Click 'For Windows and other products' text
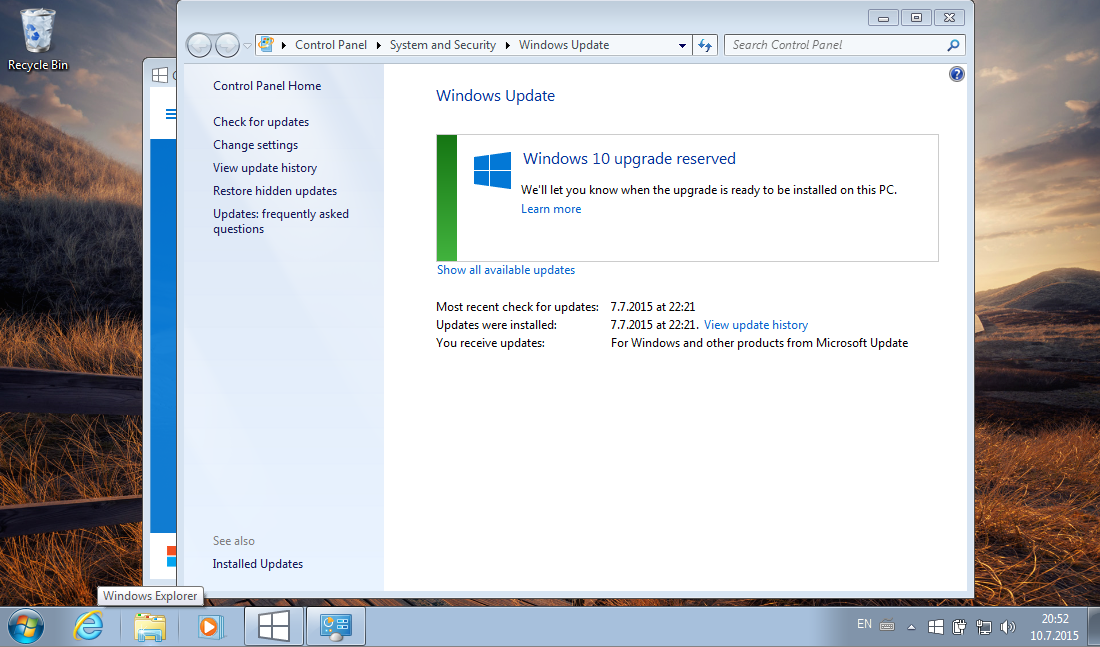1100x647 pixels. [x=759, y=343]
